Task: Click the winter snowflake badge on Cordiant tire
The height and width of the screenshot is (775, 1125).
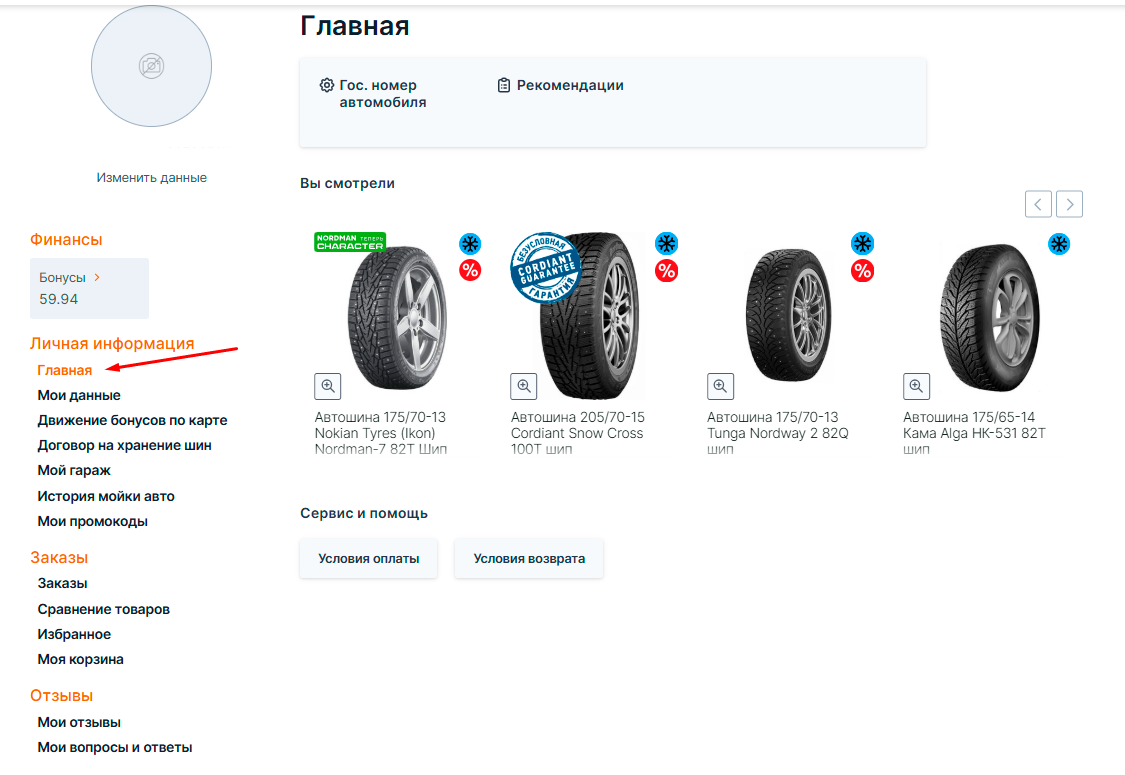Action: [666, 243]
